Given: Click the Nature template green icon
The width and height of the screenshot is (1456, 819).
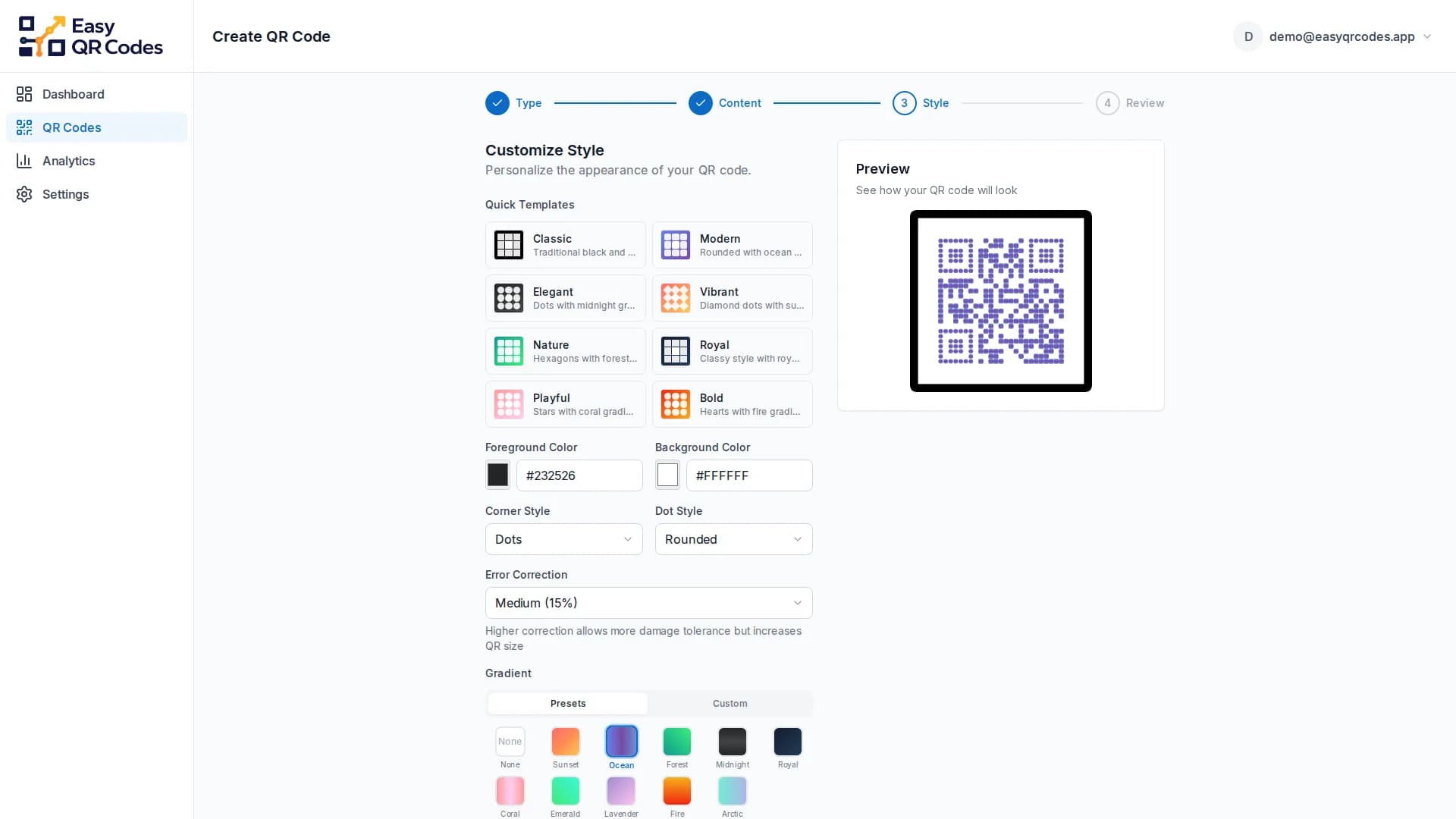Looking at the screenshot, I should click(509, 351).
